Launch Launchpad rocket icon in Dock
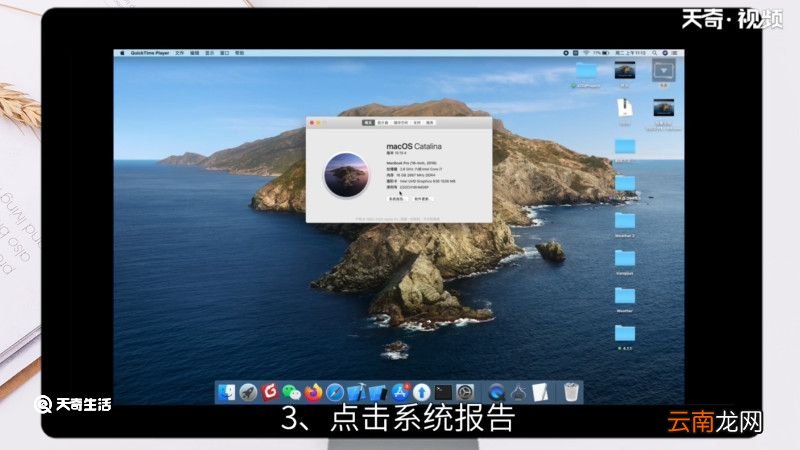This screenshot has width=800, height=450. coord(248,392)
